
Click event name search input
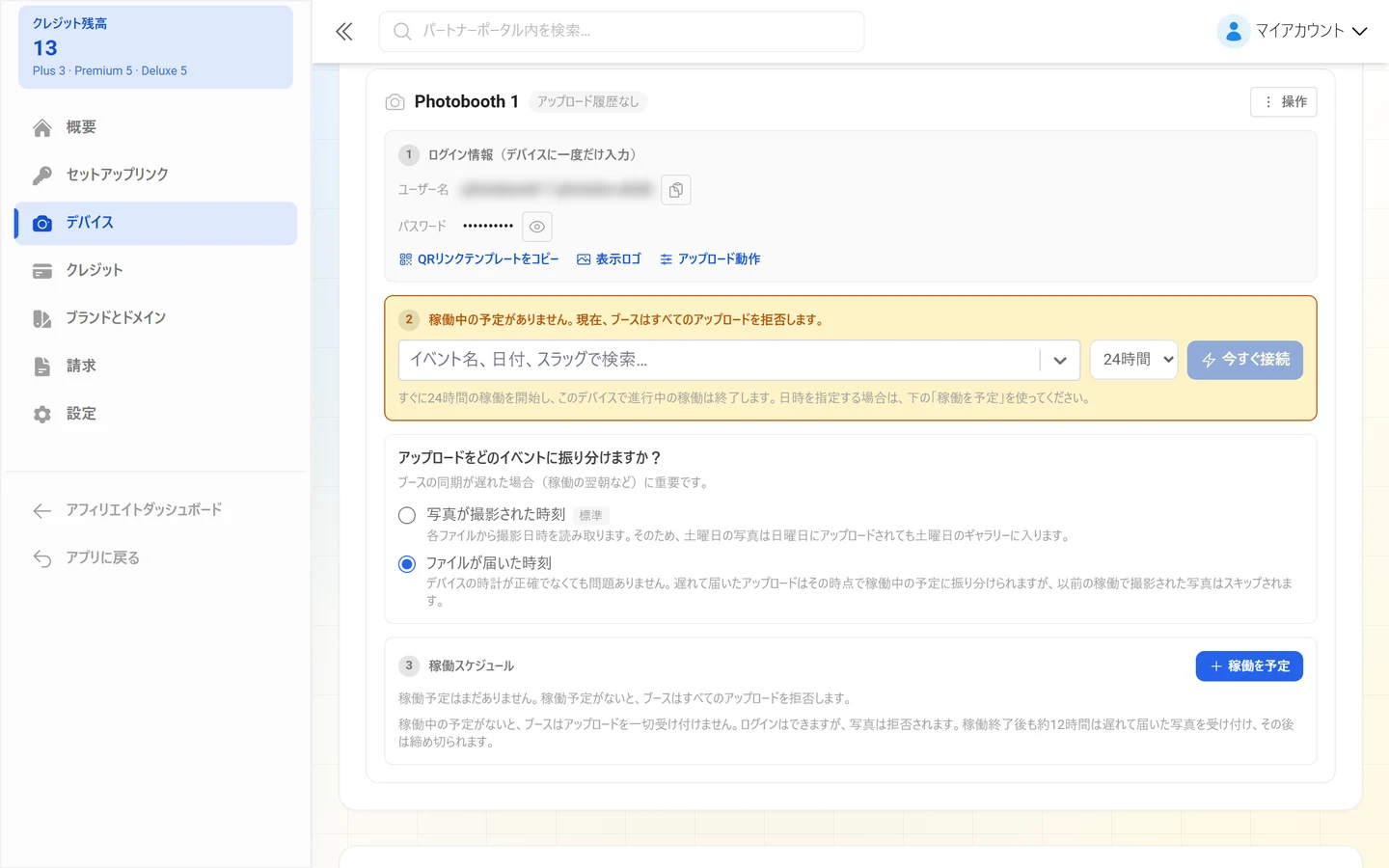pos(719,360)
